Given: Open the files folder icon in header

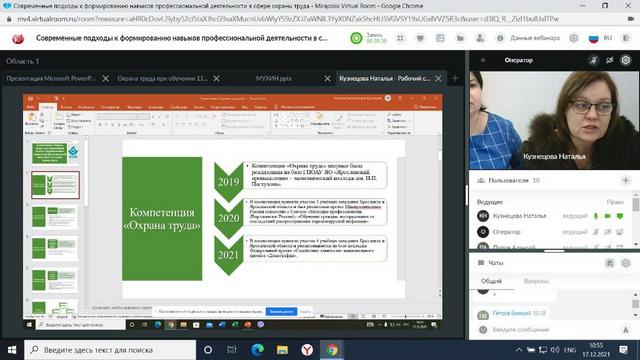Looking at the screenshot, I should point(460,38).
